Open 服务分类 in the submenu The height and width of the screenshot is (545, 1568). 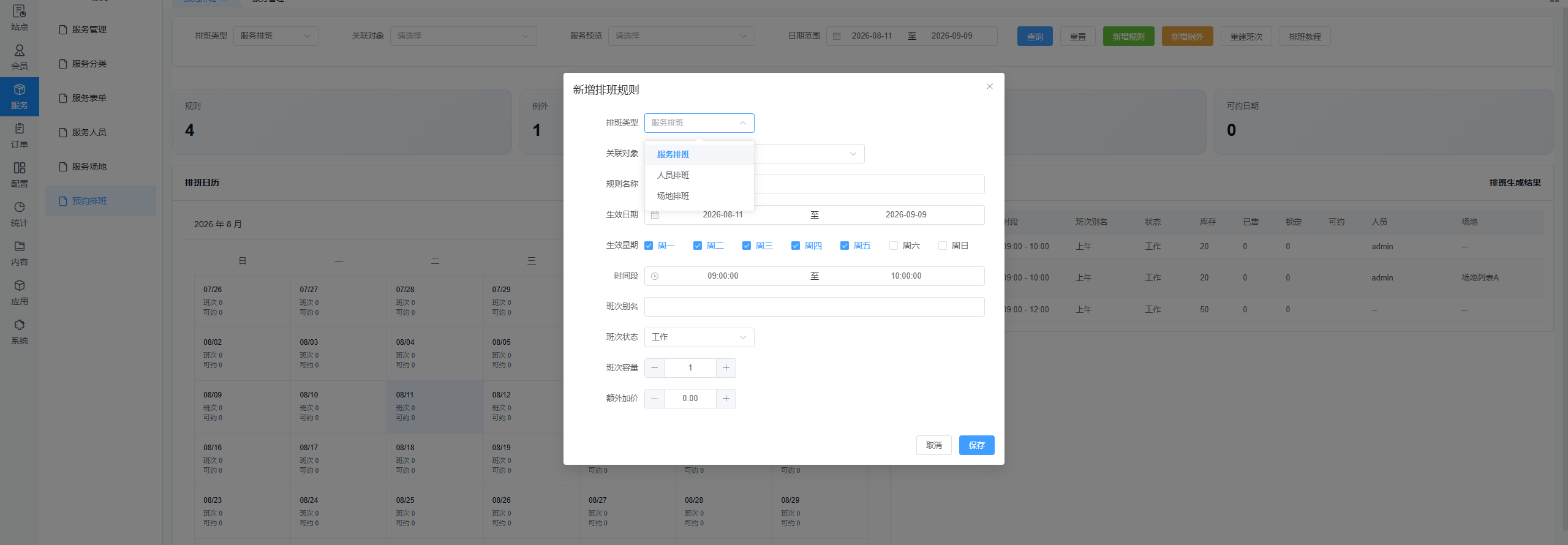(x=100, y=64)
